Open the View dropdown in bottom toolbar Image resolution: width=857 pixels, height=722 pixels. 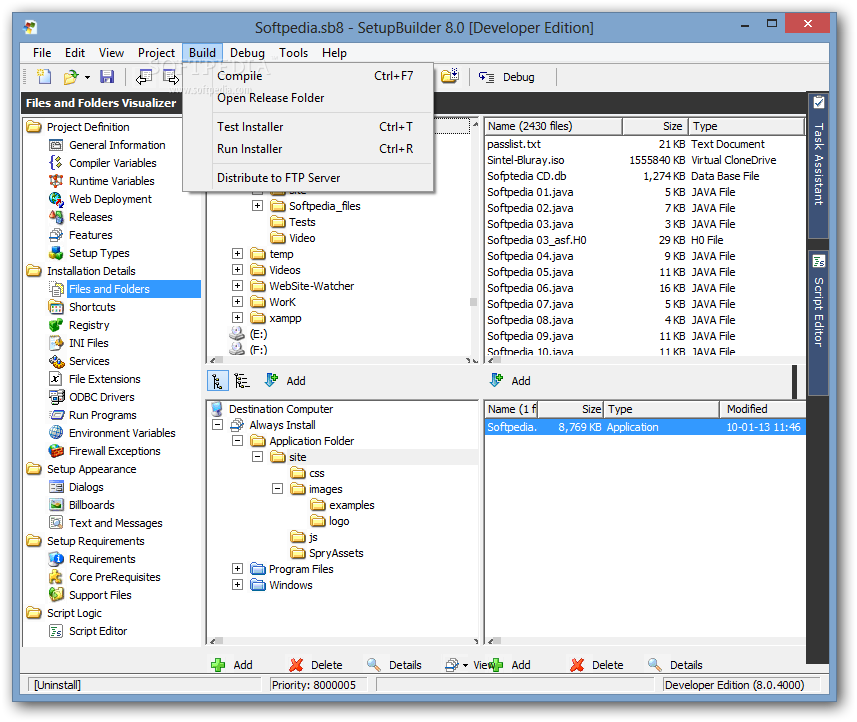click(x=467, y=665)
